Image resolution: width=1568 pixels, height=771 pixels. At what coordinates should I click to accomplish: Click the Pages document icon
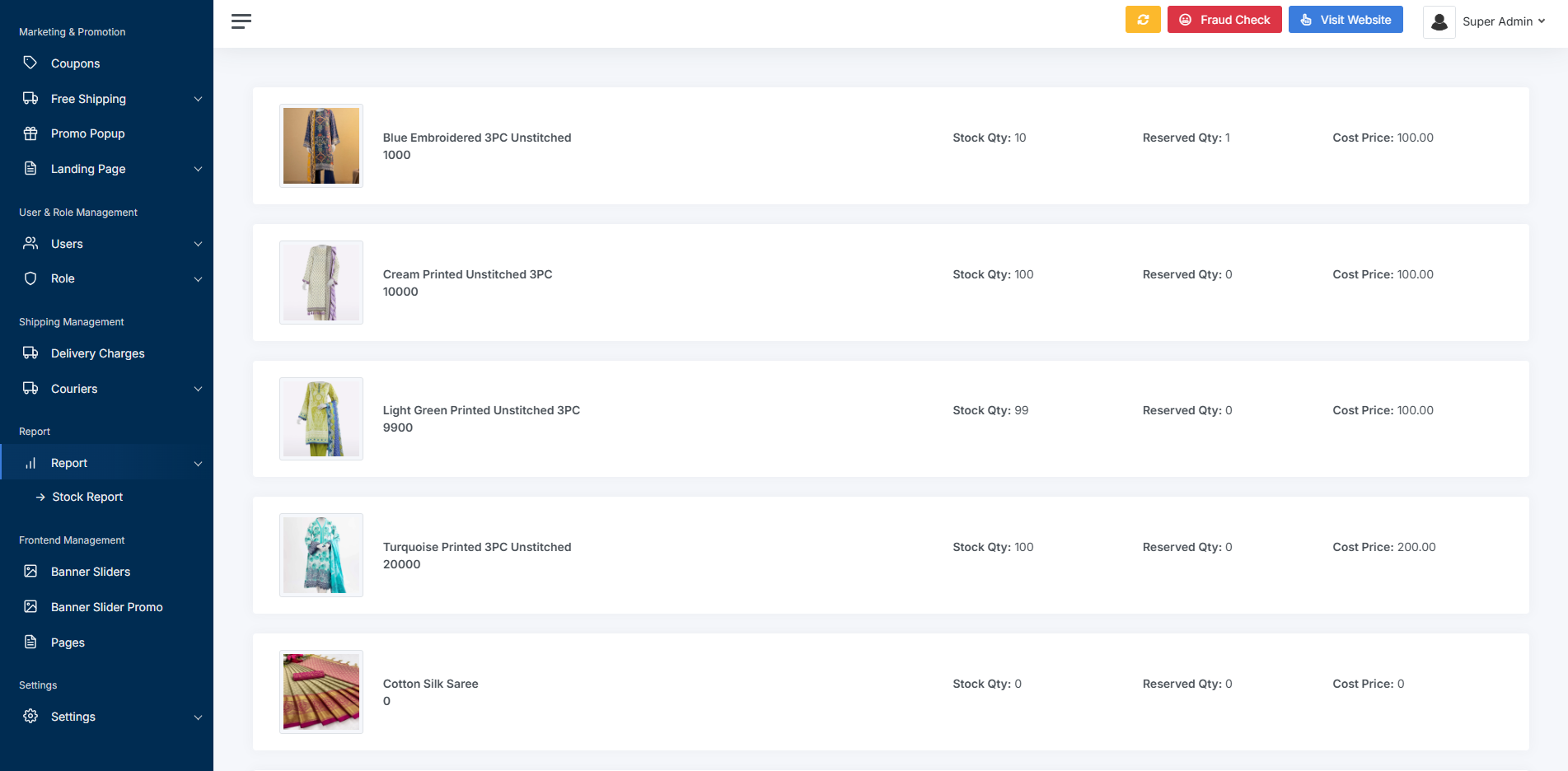30,642
